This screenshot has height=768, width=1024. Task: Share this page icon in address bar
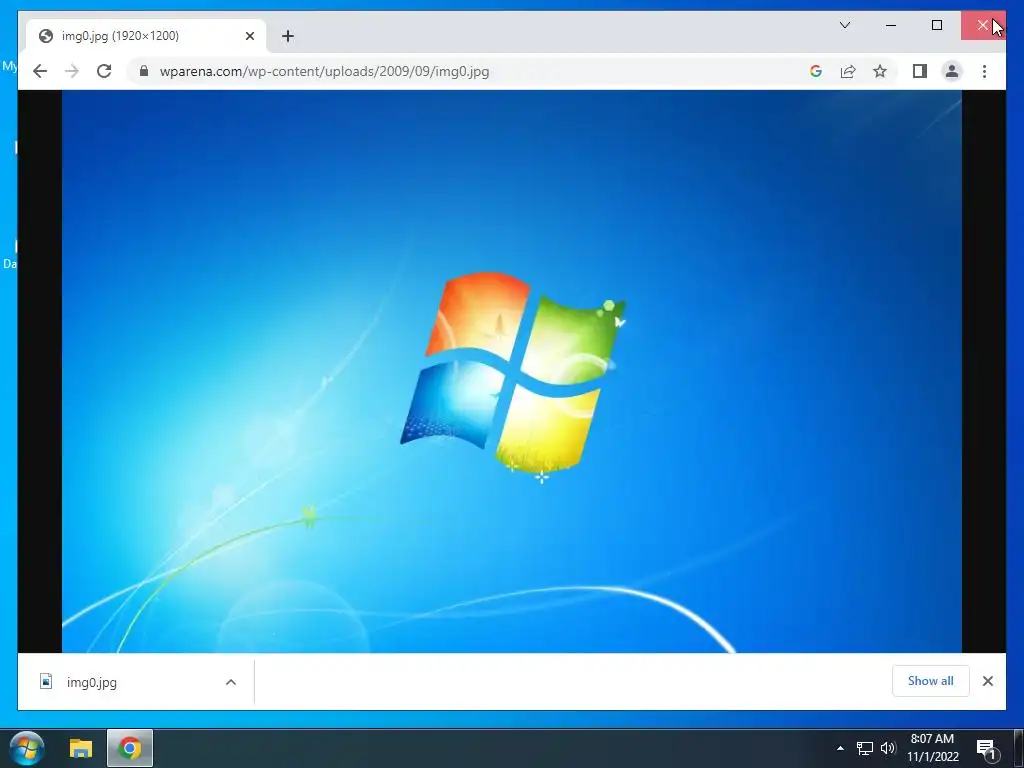[x=848, y=71]
